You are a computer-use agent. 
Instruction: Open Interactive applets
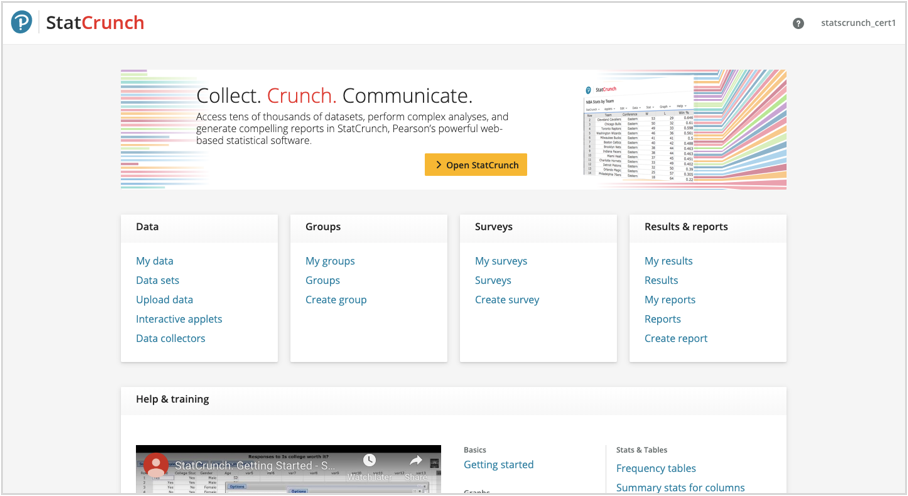[x=179, y=319]
